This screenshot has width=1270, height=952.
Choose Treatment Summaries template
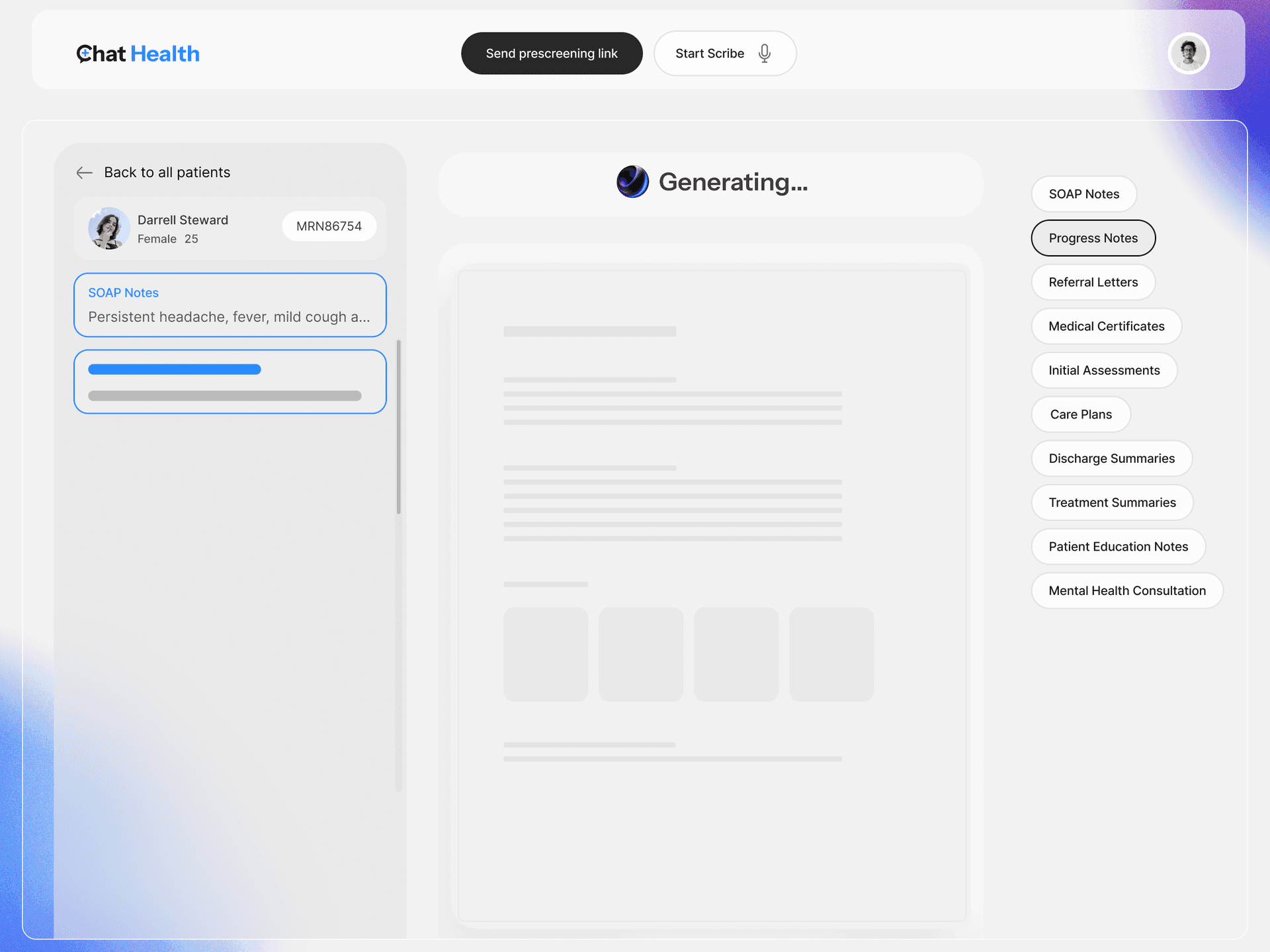click(1113, 502)
